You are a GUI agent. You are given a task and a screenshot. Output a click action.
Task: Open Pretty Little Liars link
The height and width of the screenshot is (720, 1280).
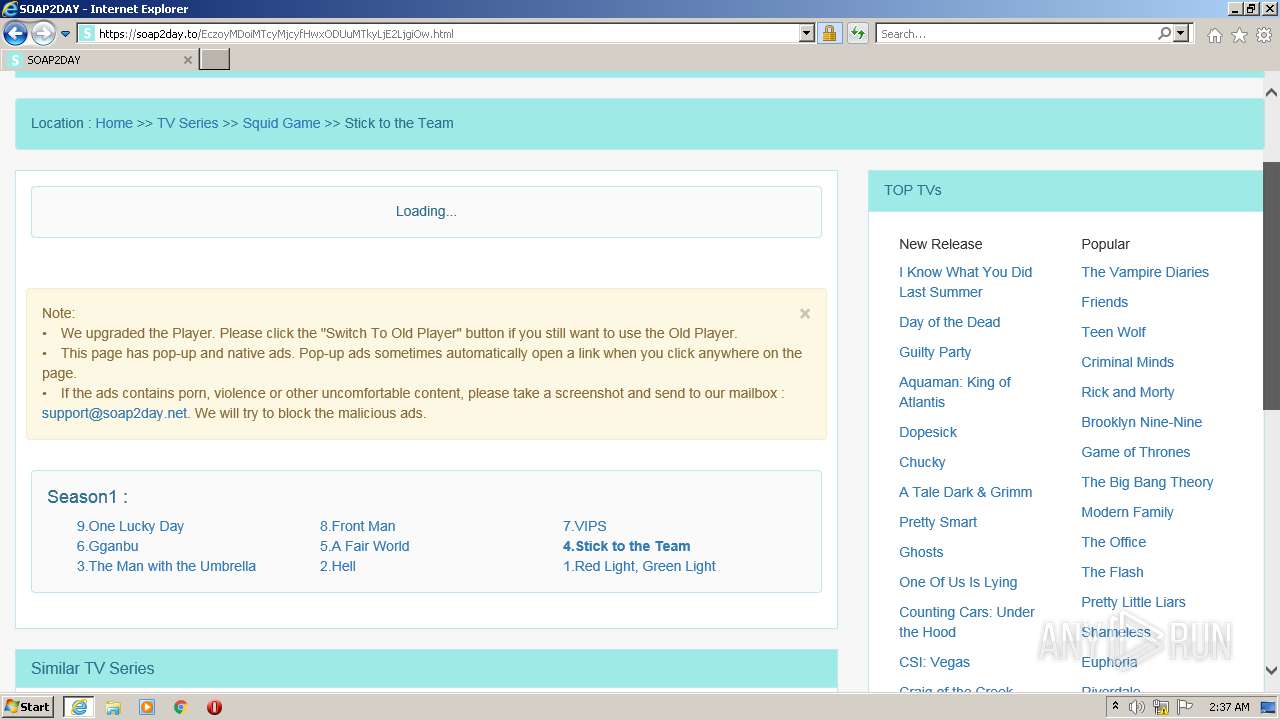point(1133,602)
